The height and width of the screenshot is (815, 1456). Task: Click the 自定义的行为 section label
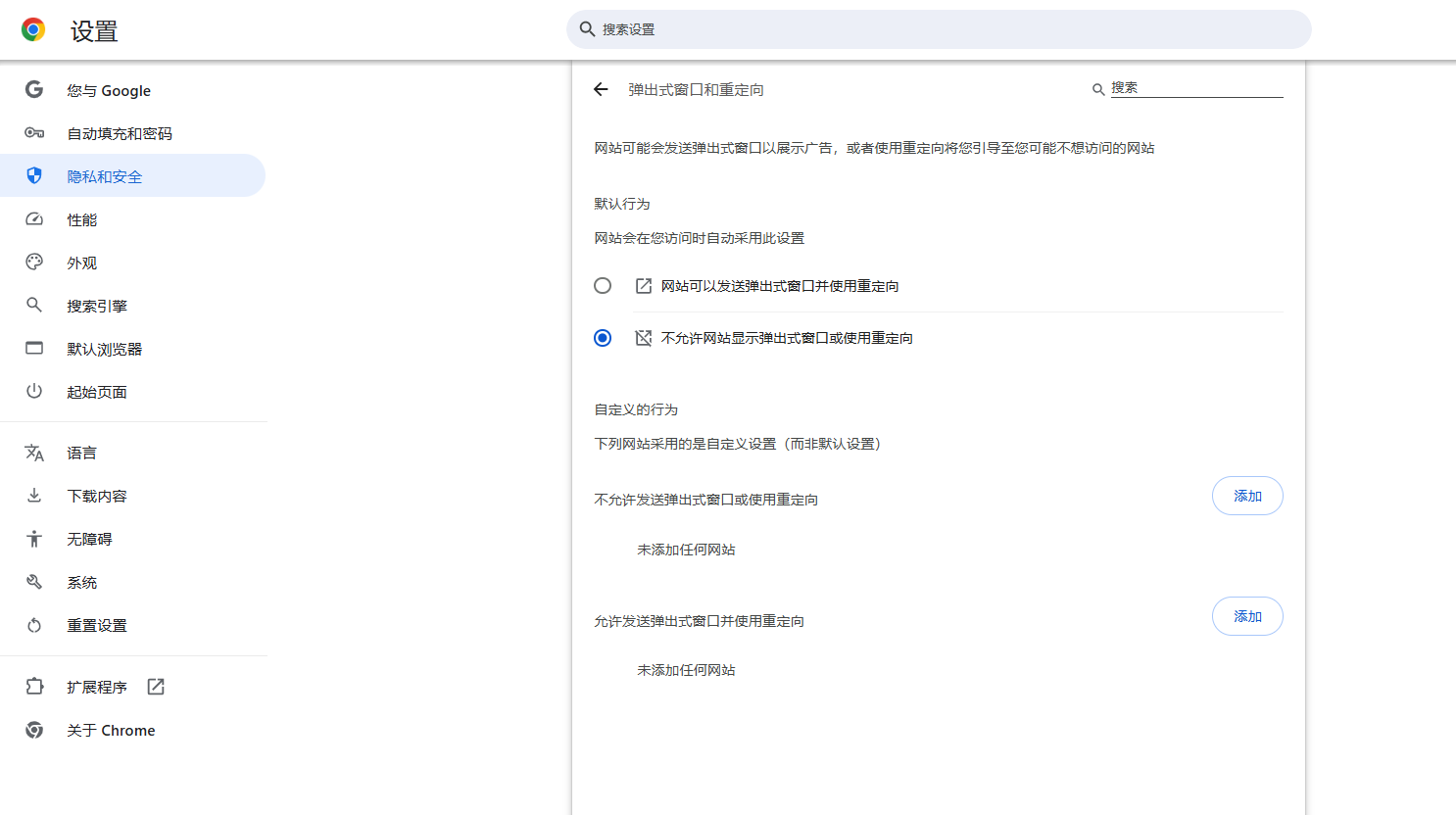[636, 409]
